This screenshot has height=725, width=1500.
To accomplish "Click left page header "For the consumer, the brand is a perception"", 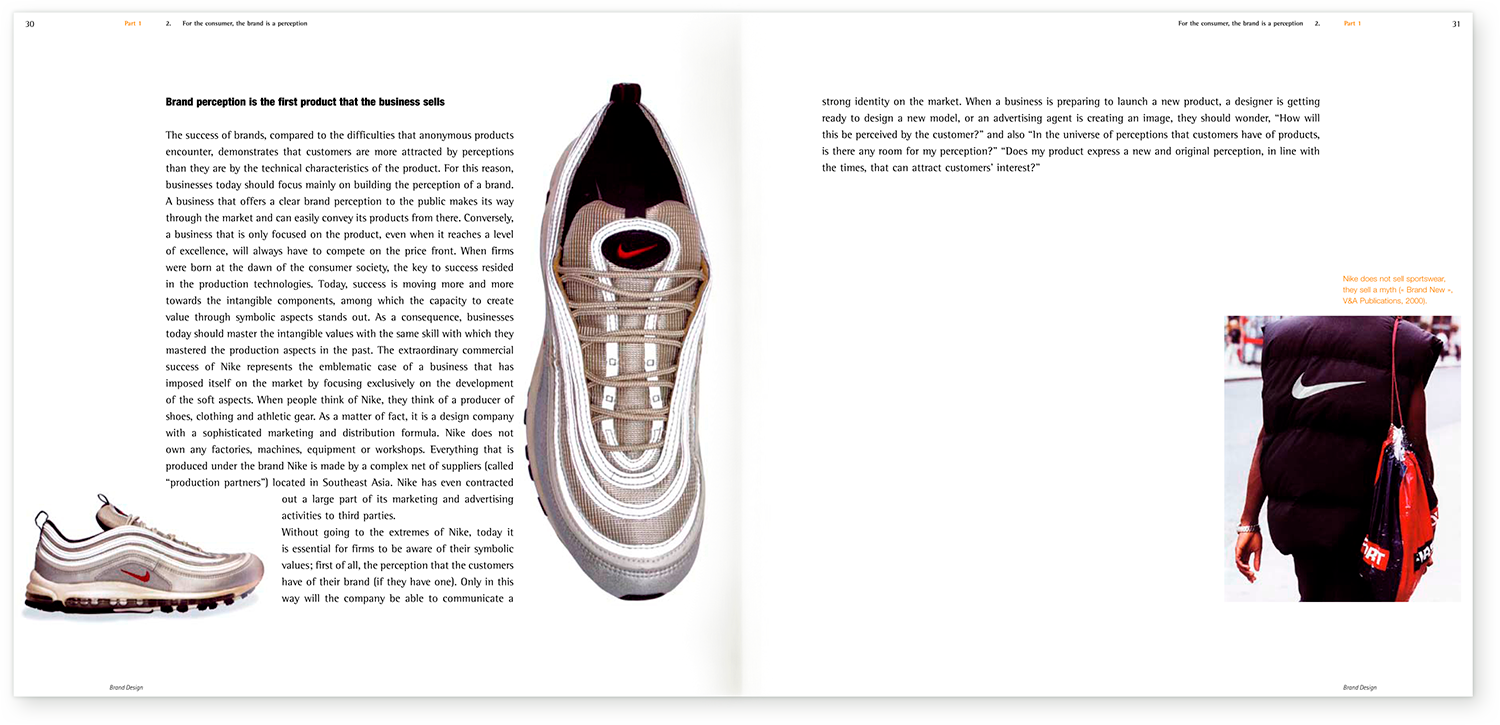I will (244, 23).
